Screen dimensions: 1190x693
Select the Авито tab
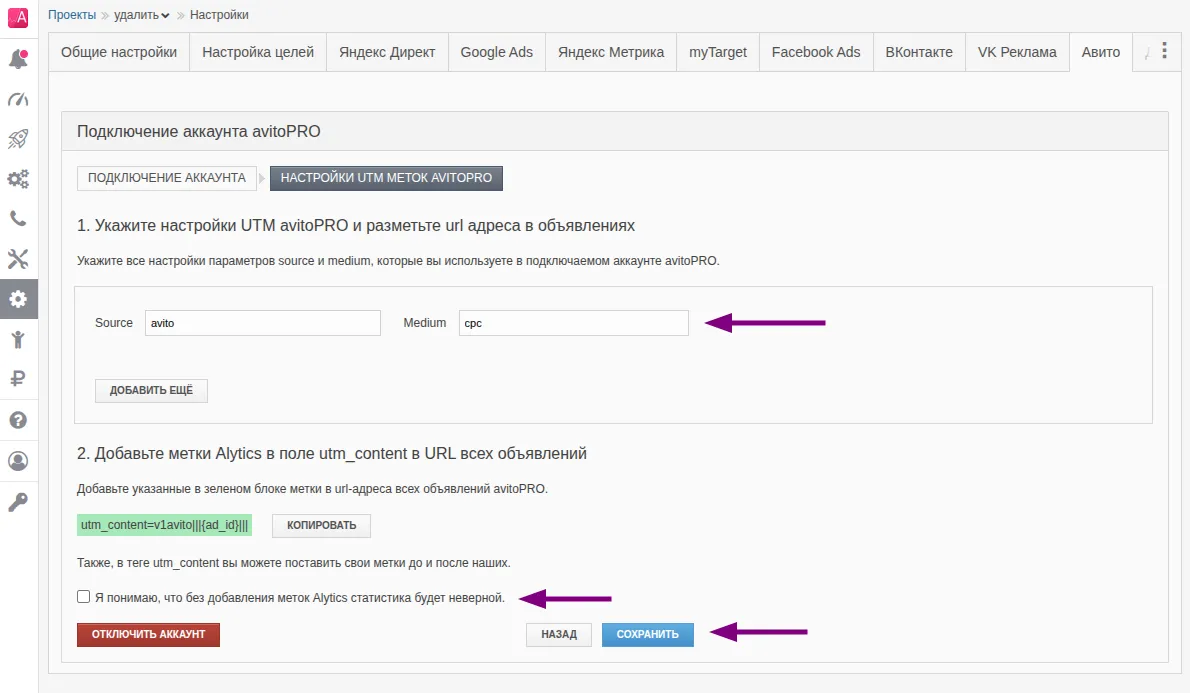point(1100,52)
